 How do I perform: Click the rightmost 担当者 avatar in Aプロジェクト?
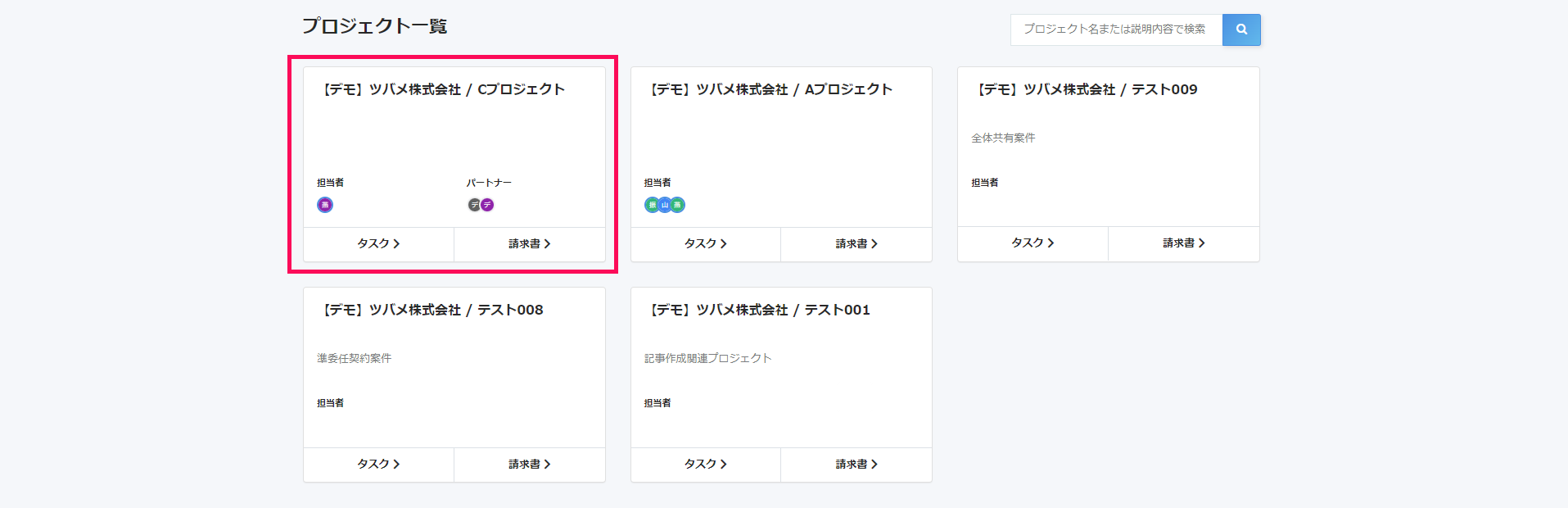click(x=678, y=205)
